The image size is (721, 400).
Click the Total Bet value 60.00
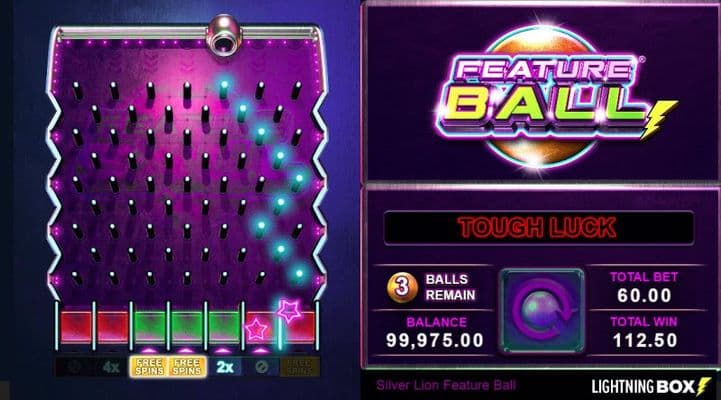click(644, 295)
